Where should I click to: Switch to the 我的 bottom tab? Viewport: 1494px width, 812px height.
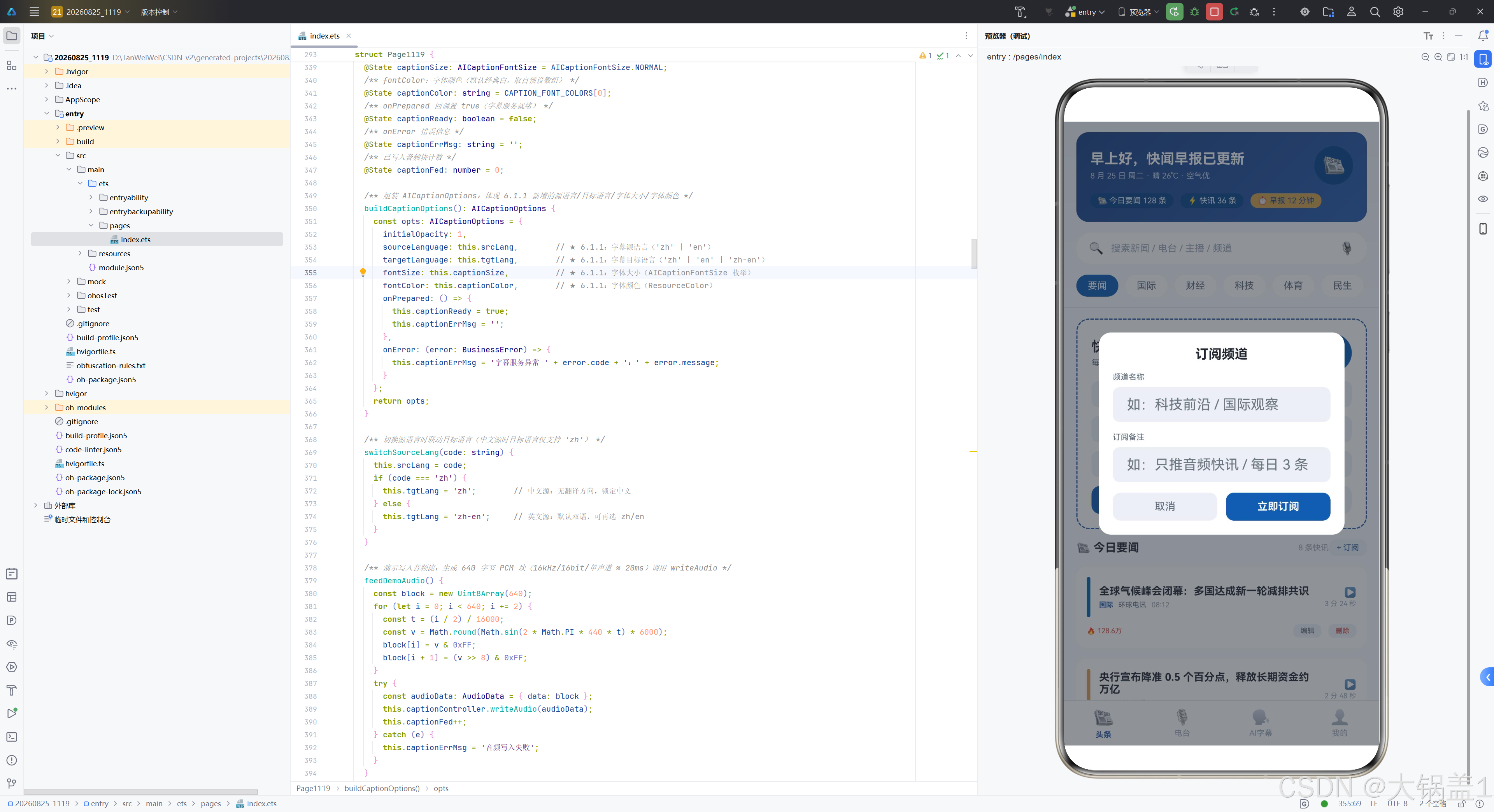[x=1339, y=722]
